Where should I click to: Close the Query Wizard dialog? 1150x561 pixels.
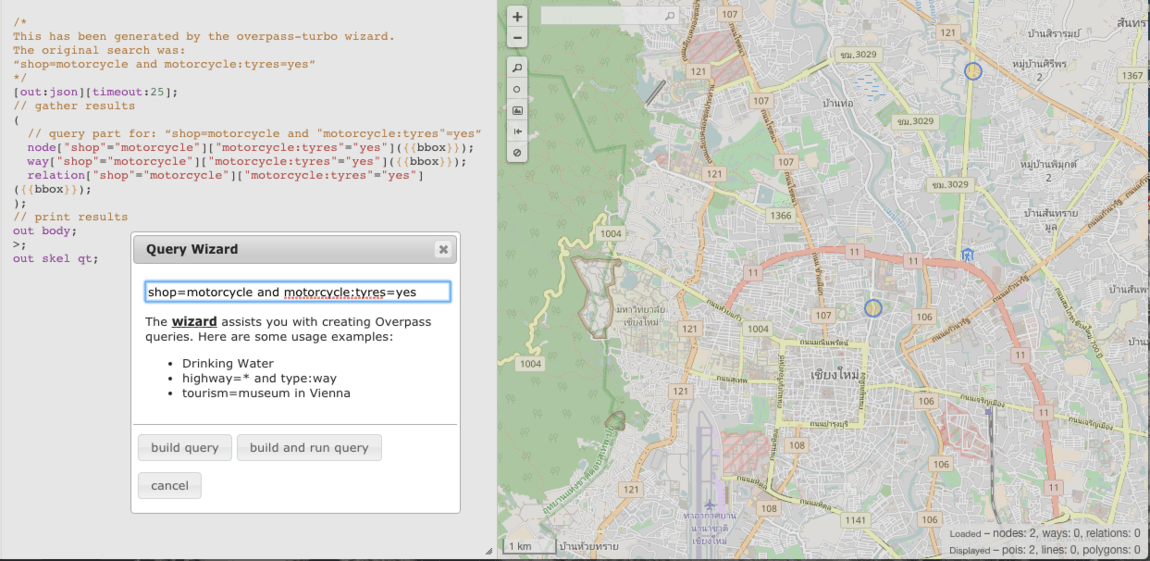(x=443, y=249)
